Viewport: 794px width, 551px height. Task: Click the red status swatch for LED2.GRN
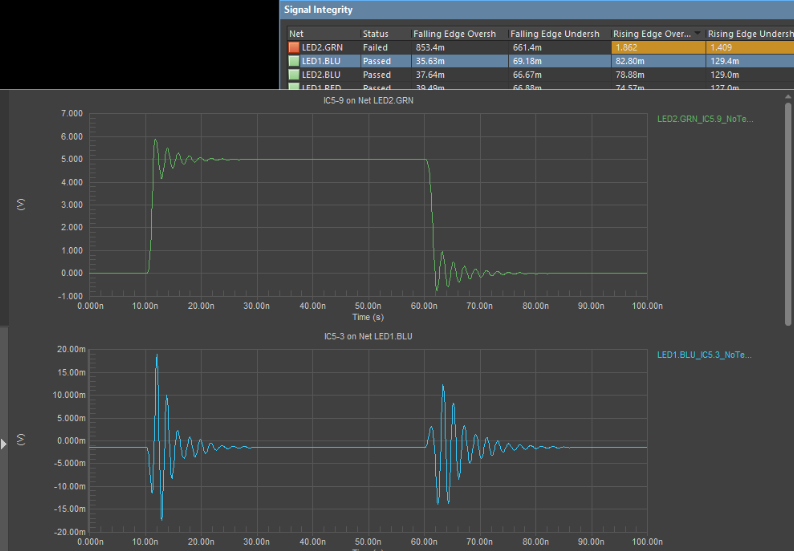pos(294,48)
